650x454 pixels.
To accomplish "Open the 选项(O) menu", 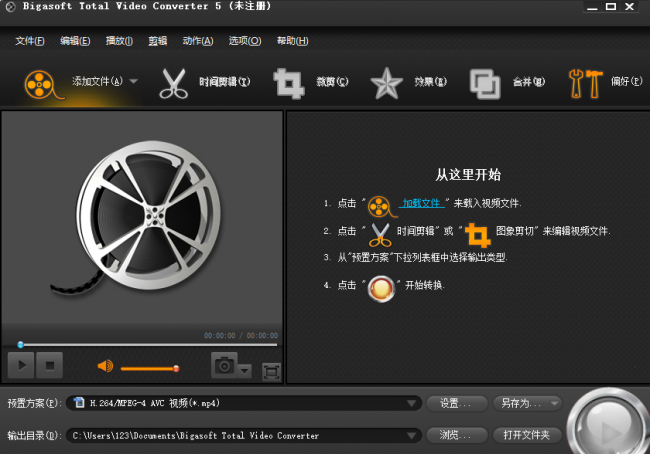I will 245,41.
